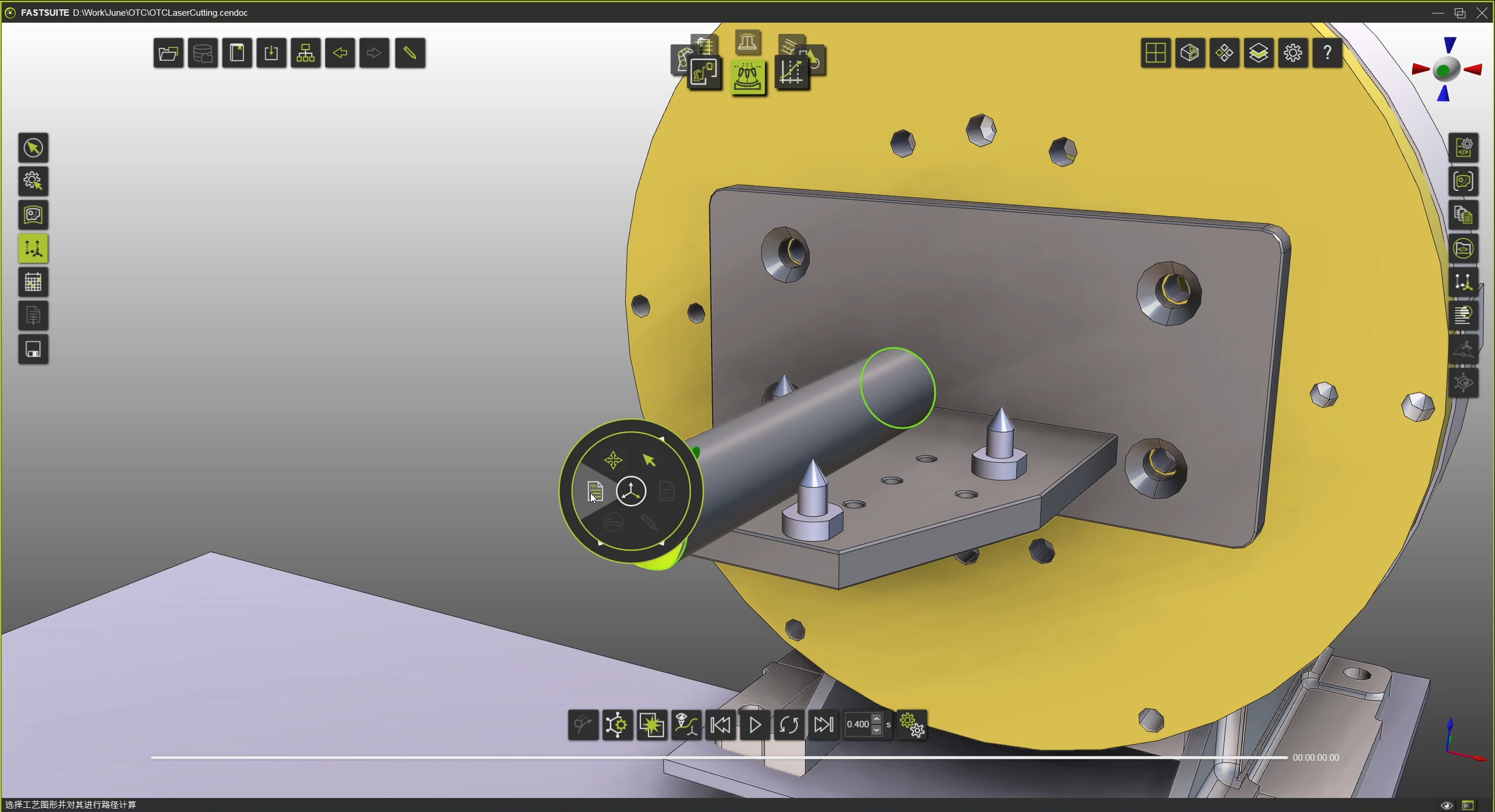Click the database icon in top toolbar
The image size is (1495, 812).
pos(203,54)
